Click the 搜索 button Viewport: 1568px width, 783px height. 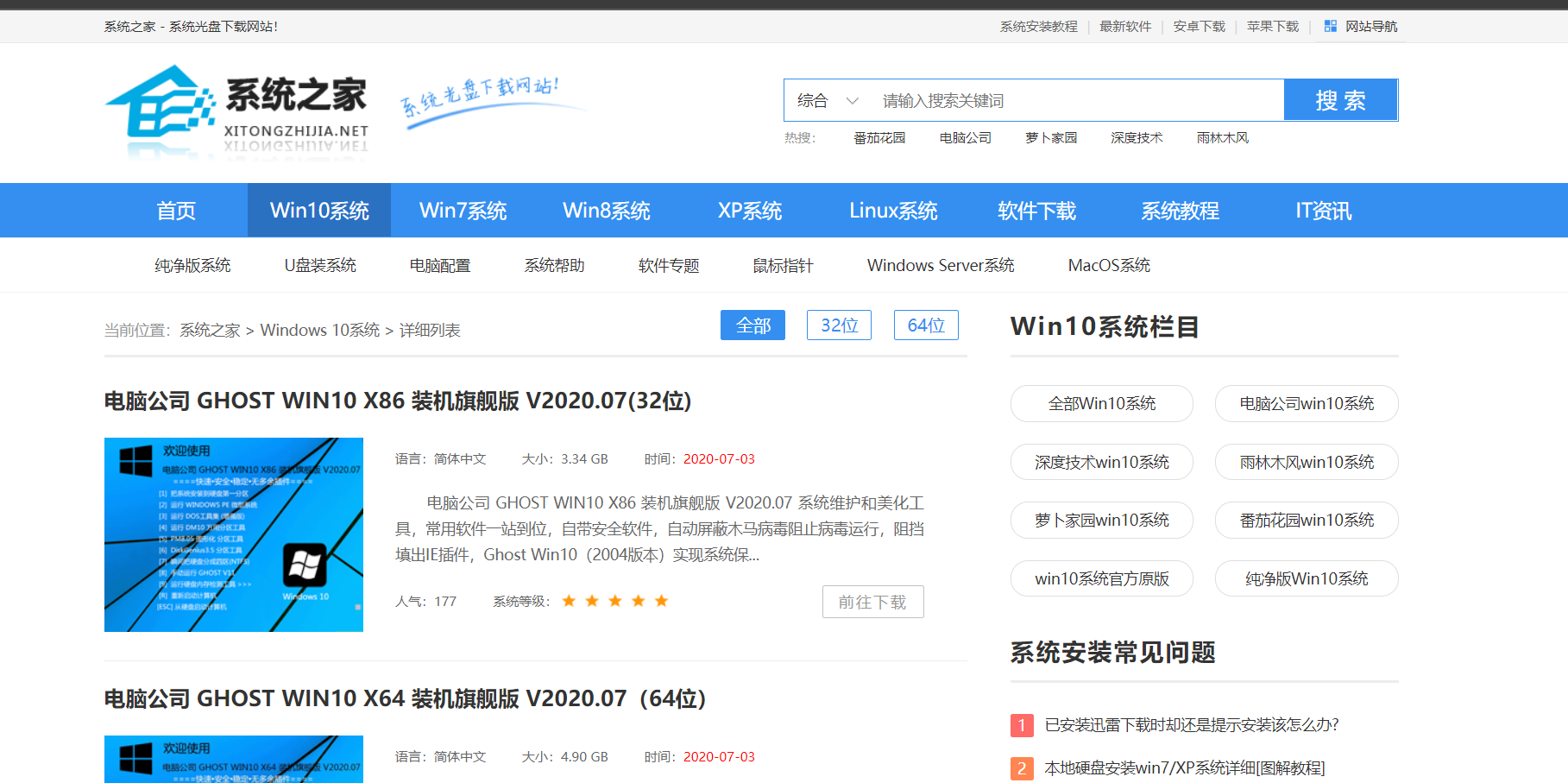click(x=1340, y=100)
